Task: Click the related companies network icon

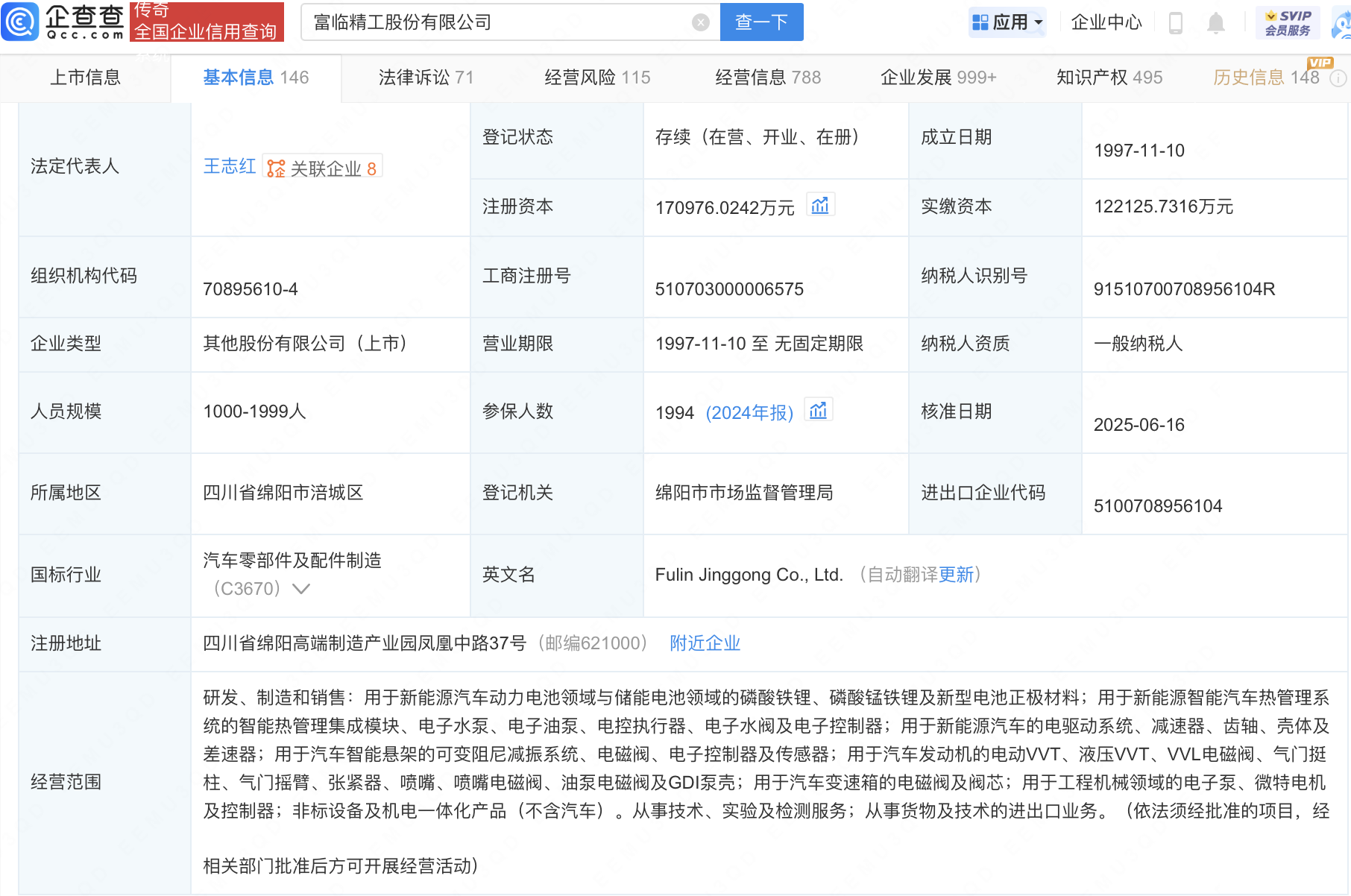Action: 276,168
